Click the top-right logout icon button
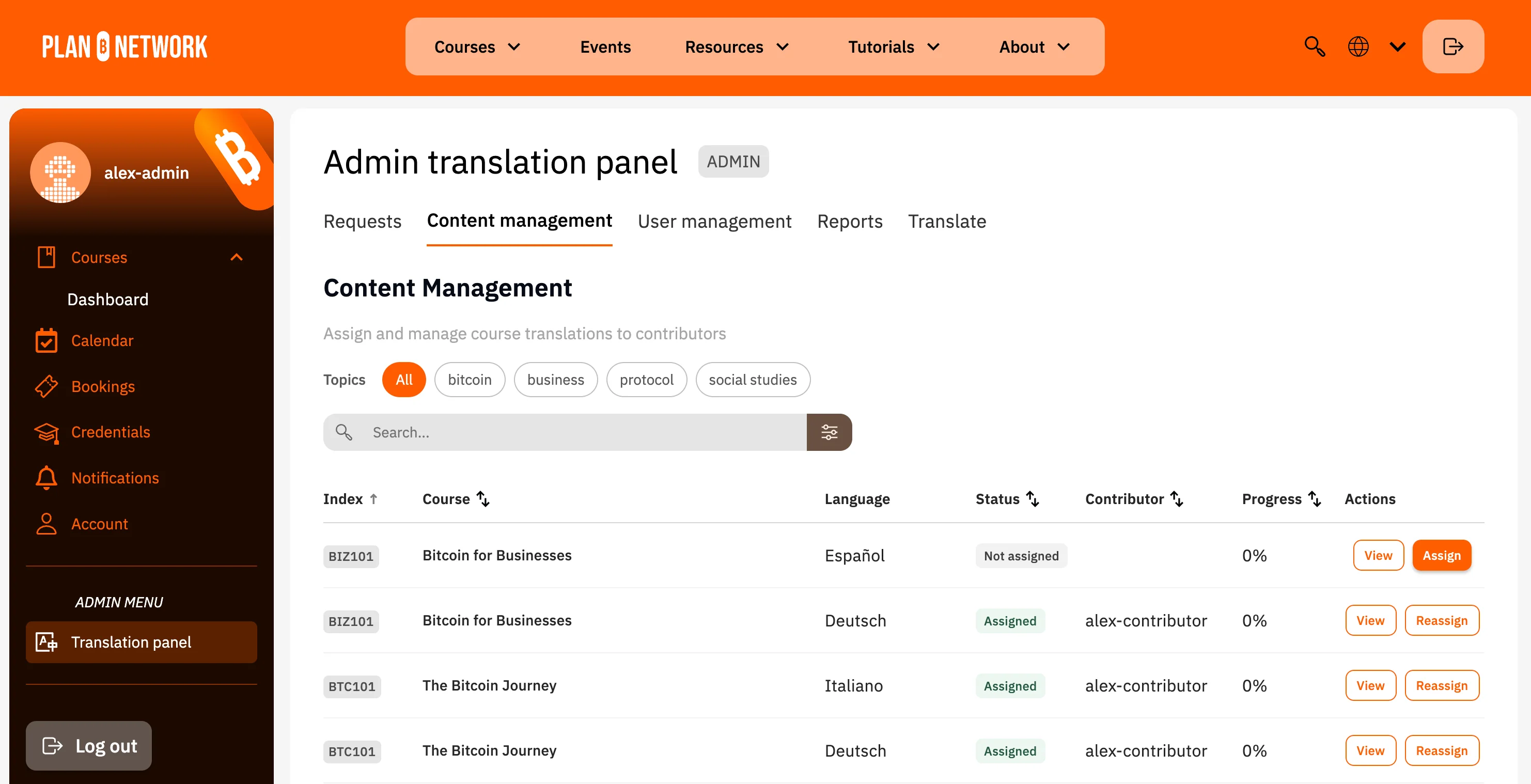Image resolution: width=1531 pixels, height=784 pixels. pos(1452,46)
